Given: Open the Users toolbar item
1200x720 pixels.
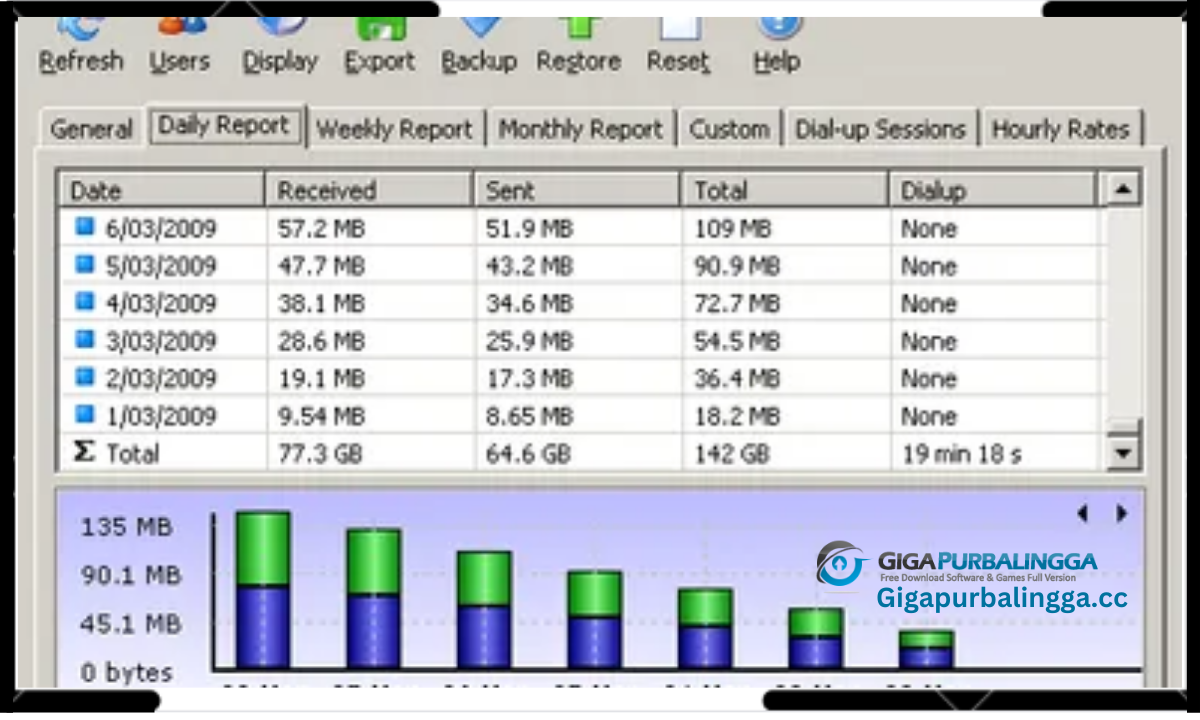Looking at the screenshot, I should point(179,45).
